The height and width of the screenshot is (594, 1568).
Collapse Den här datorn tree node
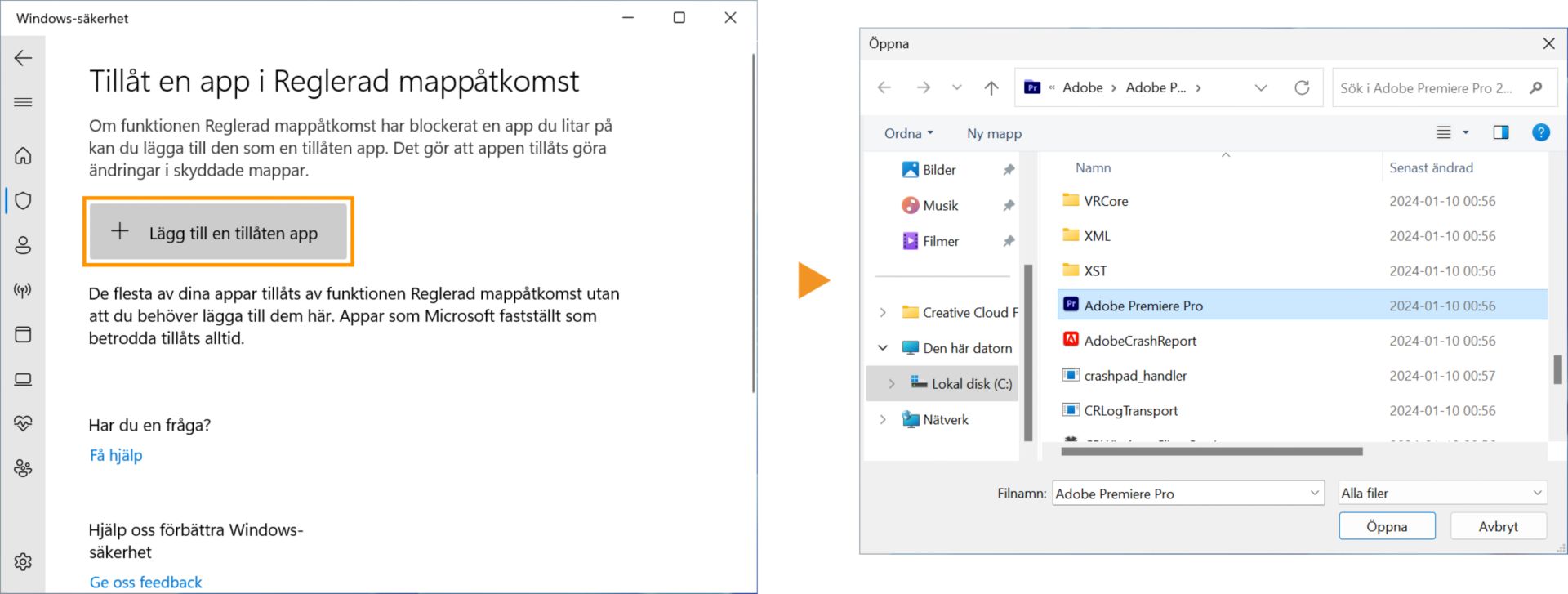pos(883,348)
